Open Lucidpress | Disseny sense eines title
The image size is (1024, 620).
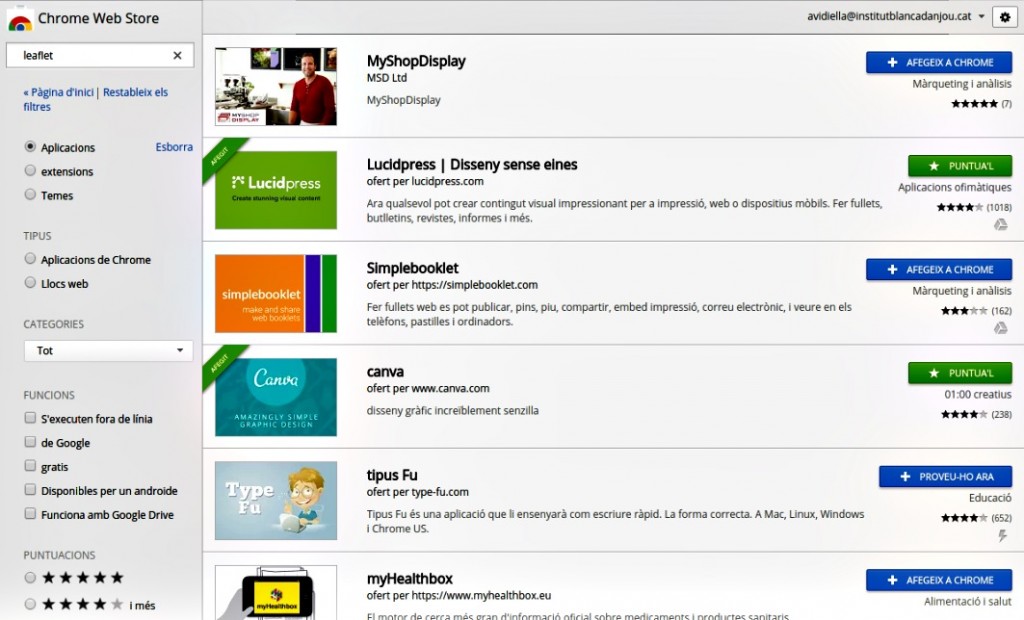pos(472,165)
